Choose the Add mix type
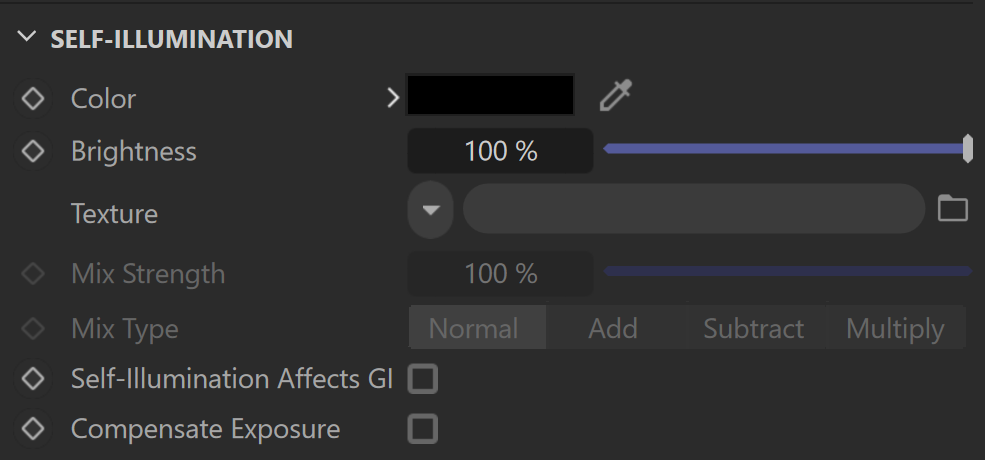 click(x=613, y=327)
